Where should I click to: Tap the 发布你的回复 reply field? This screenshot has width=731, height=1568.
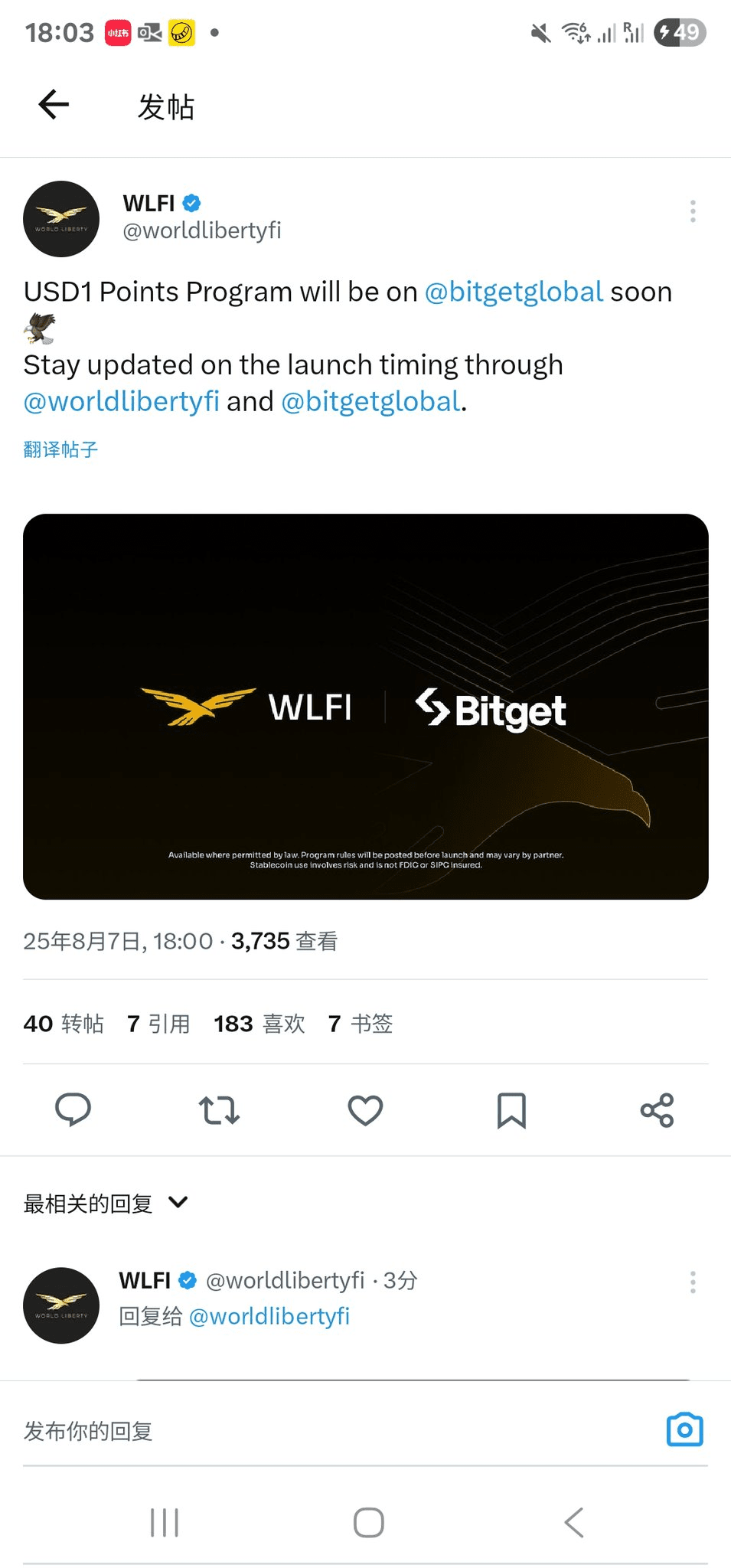coord(337,1430)
